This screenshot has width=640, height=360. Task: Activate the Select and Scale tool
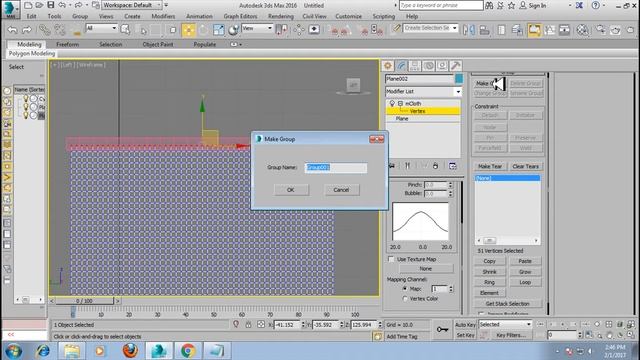tap(219, 30)
